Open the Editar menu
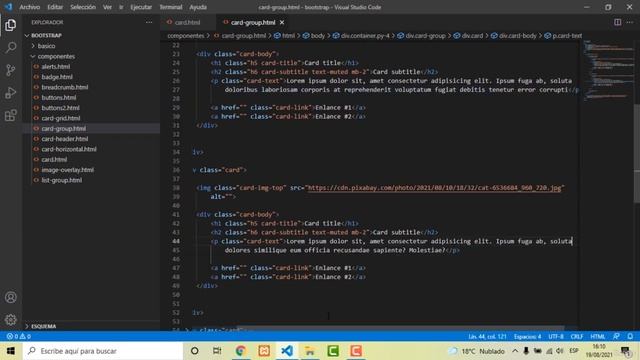Screen dimensions: 640x360 [55, 7]
